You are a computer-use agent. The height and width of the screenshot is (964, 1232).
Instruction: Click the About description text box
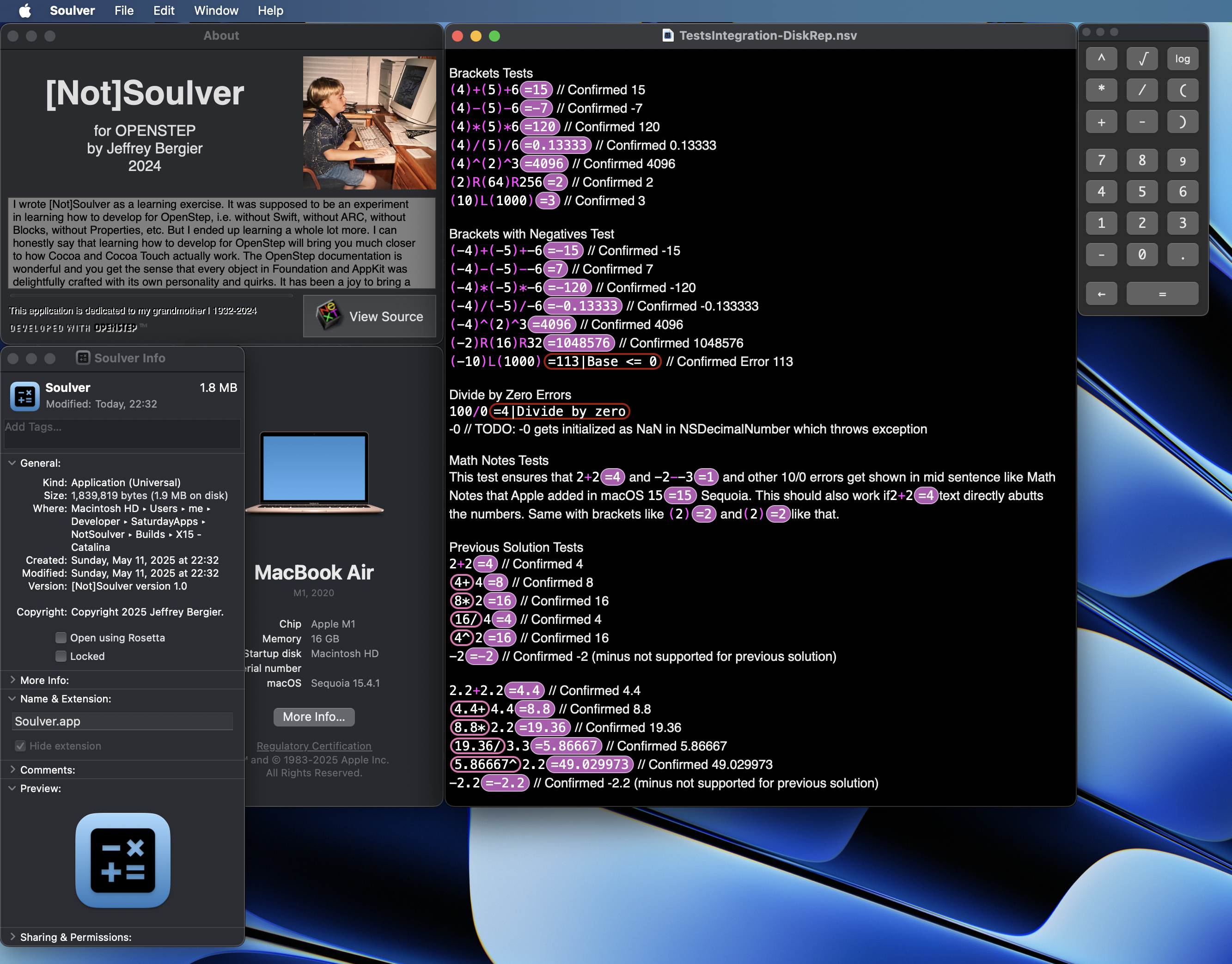pos(222,243)
